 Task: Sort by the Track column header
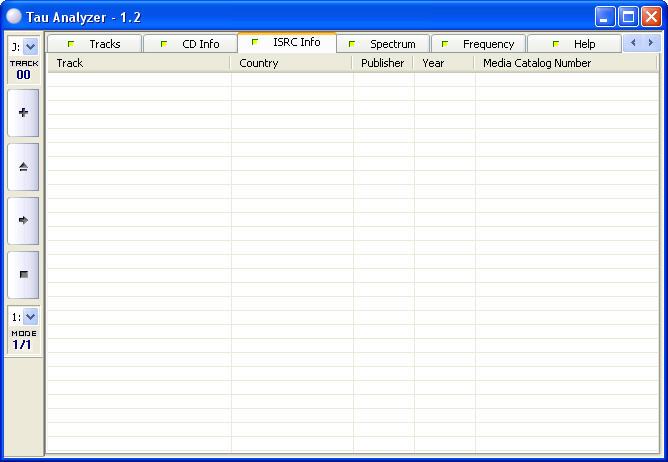(139, 63)
